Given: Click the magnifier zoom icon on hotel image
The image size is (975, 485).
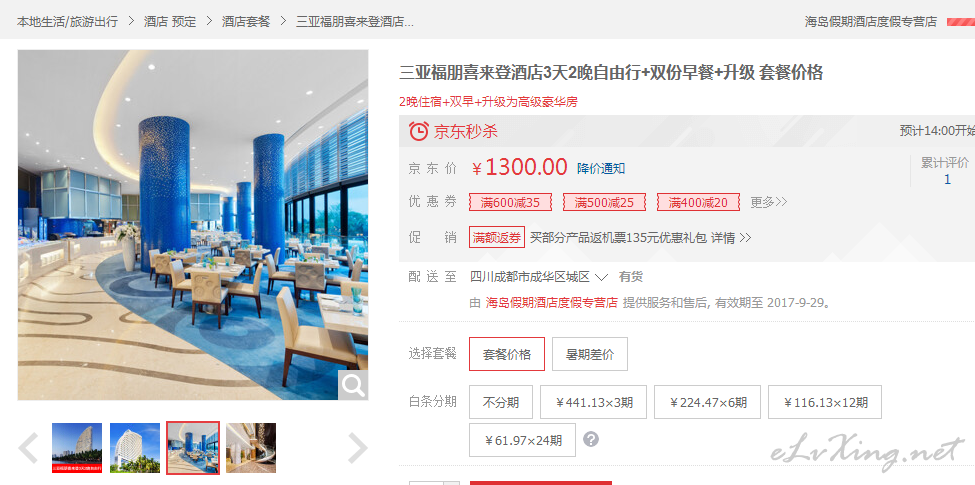Looking at the screenshot, I should pyautogui.click(x=353, y=386).
